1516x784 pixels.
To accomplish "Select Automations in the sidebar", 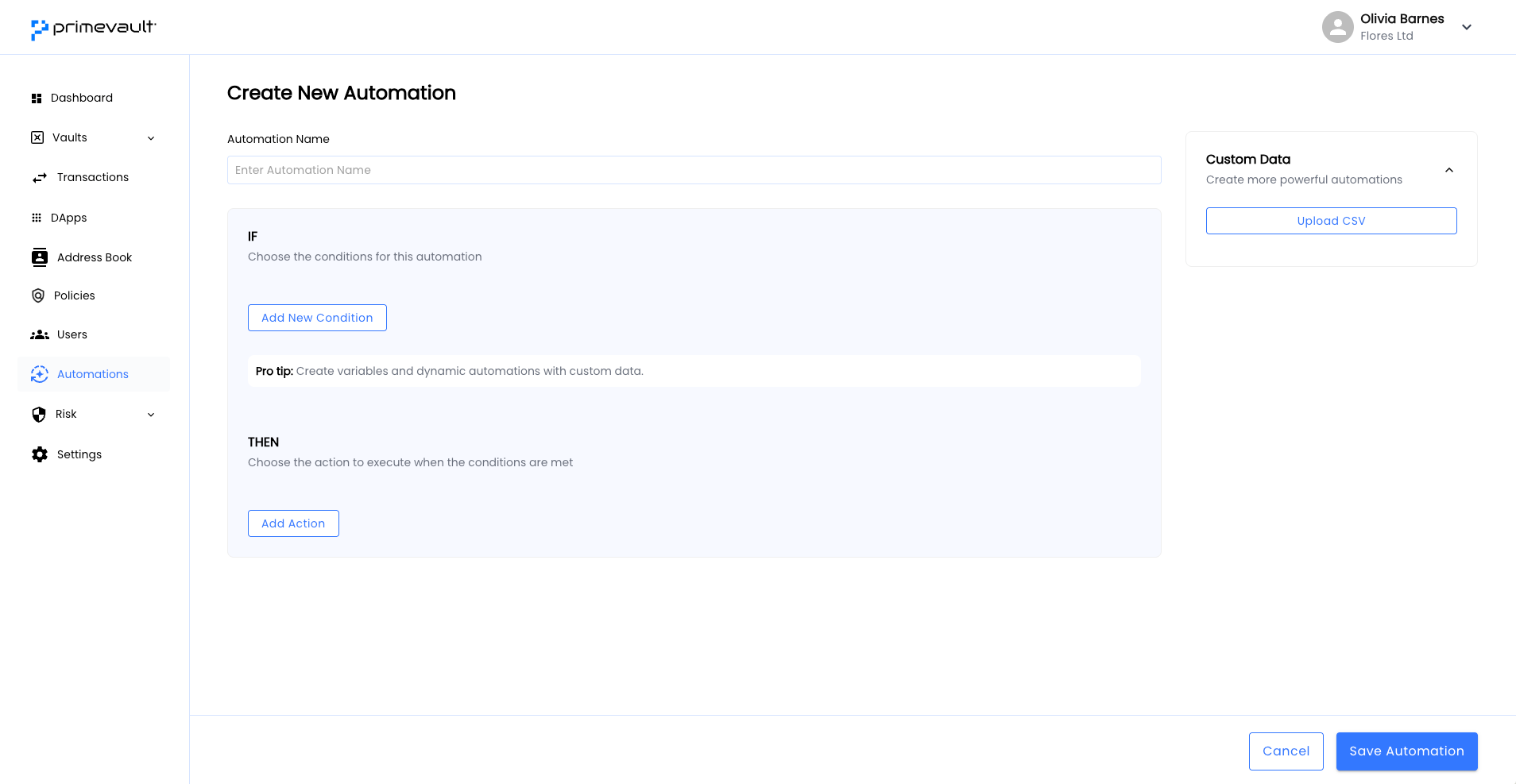I will click(94, 374).
